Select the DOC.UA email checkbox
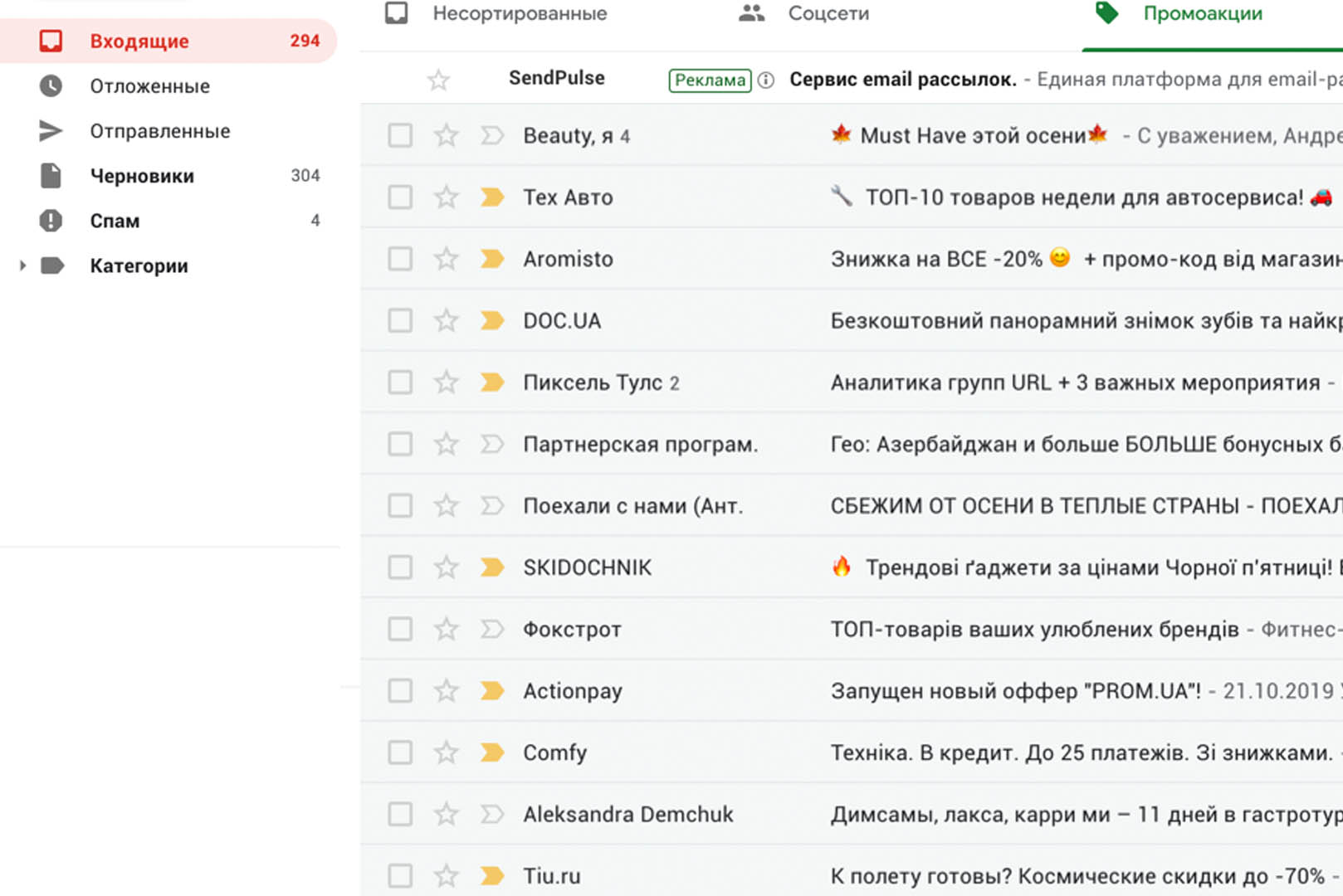 [400, 320]
